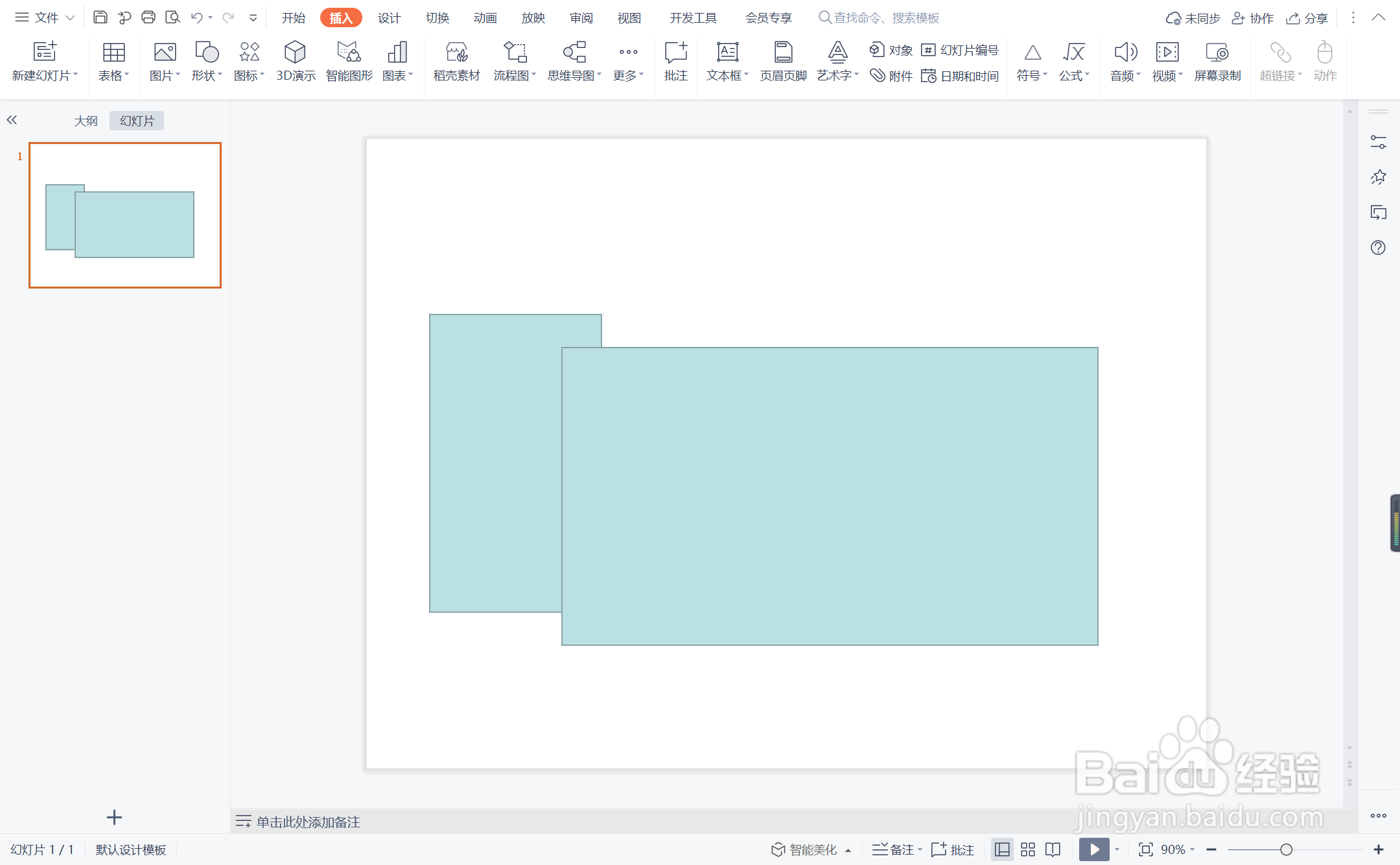The height and width of the screenshot is (865, 1400).
Task: Expand the 形状 shapes dropdown
Action: tap(207, 76)
